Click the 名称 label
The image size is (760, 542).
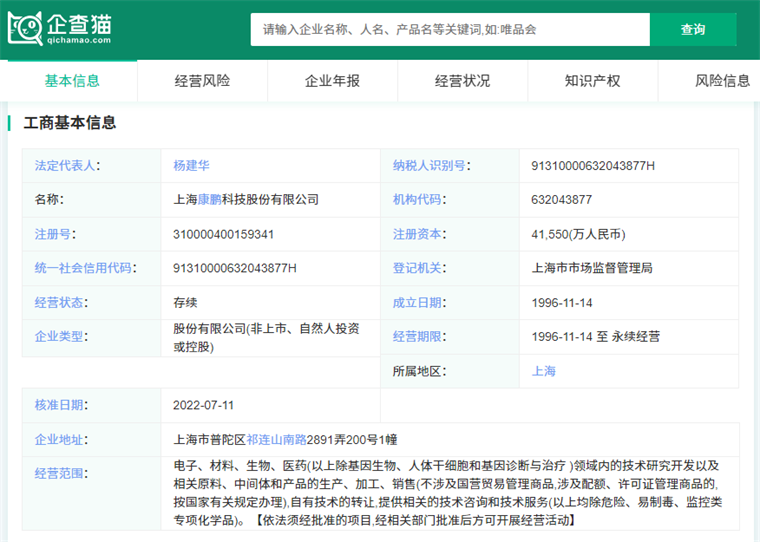(x=49, y=200)
